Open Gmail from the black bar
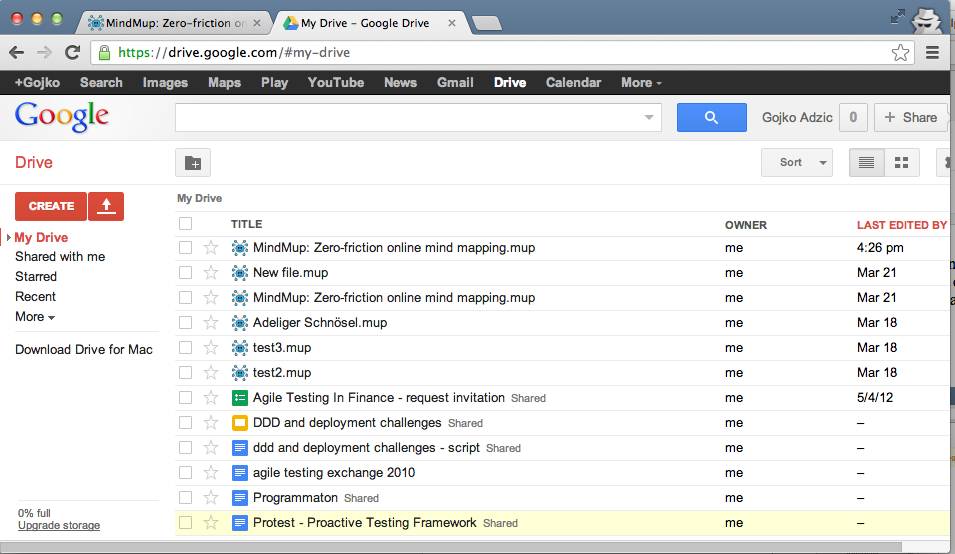 coord(455,83)
